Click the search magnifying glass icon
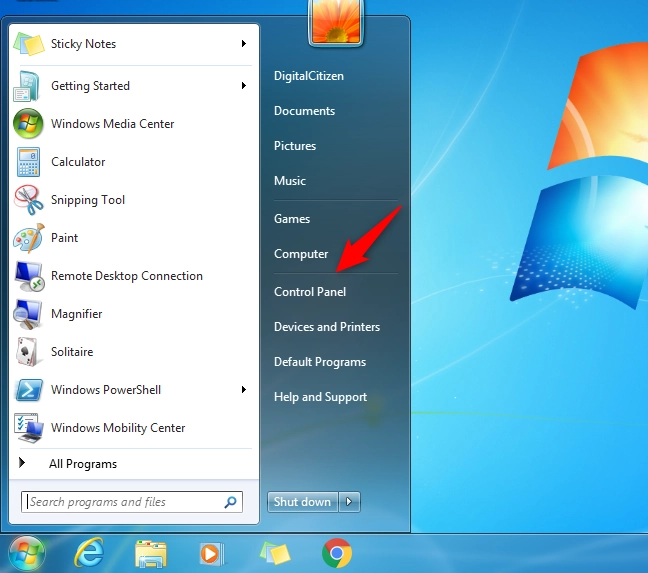This screenshot has width=648, height=573. (230, 502)
